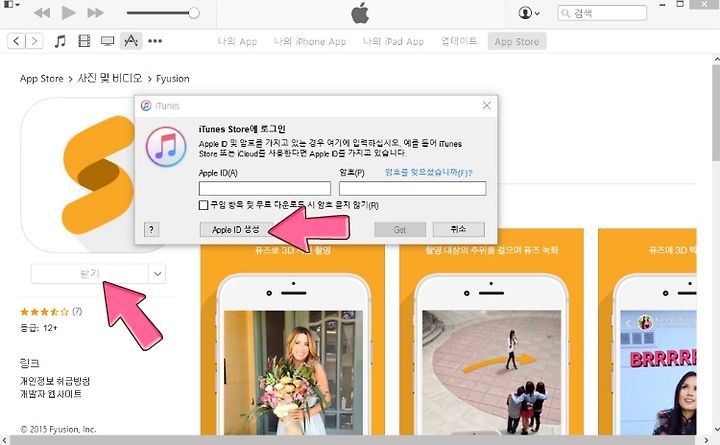Expand the dropdown arrow beside 받기
The width and height of the screenshot is (720, 445).
coord(157,274)
